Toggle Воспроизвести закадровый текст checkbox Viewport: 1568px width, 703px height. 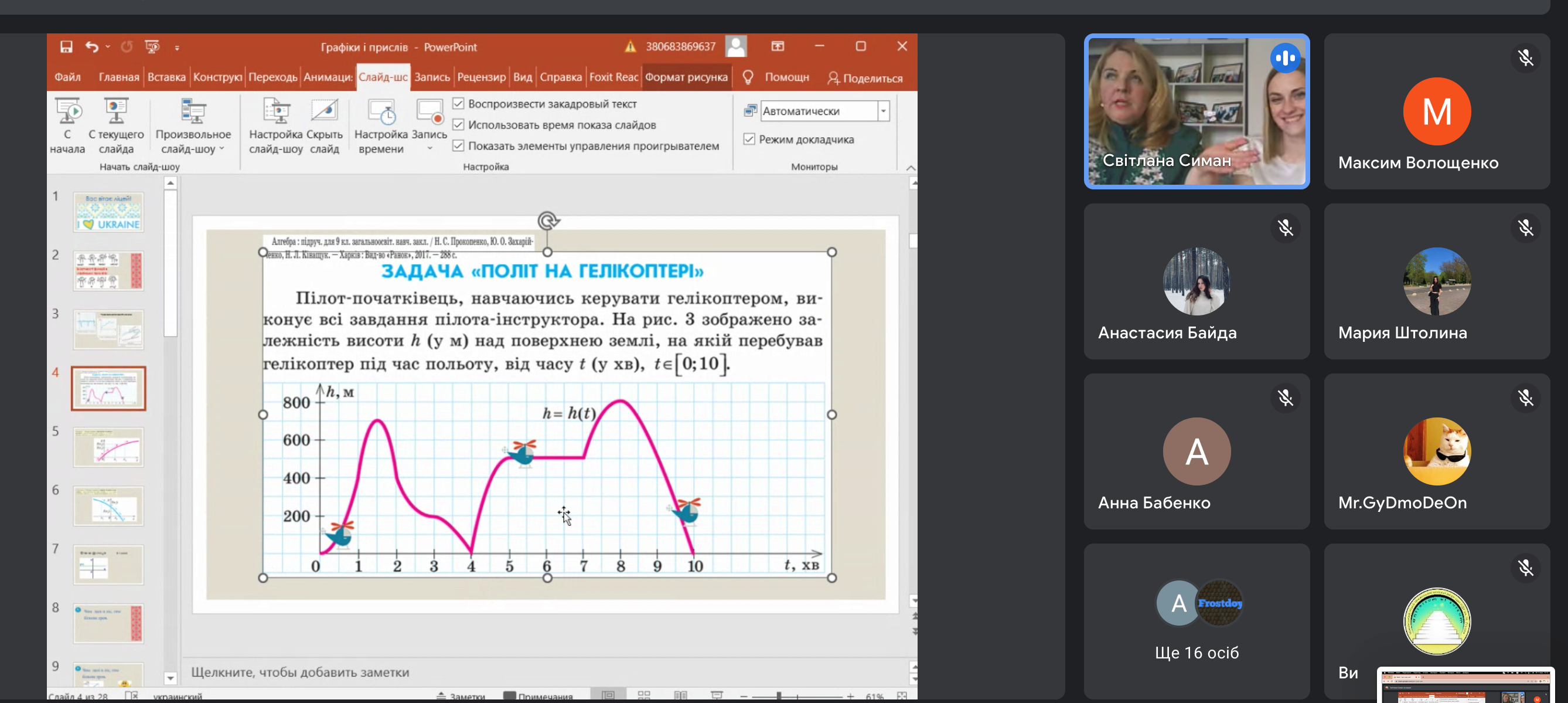tap(458, 104)
